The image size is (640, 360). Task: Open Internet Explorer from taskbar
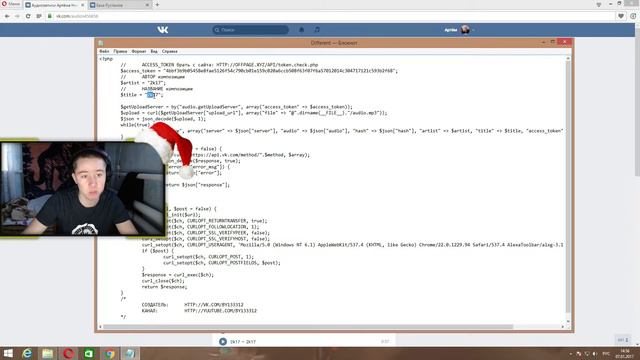coord(27,353)
